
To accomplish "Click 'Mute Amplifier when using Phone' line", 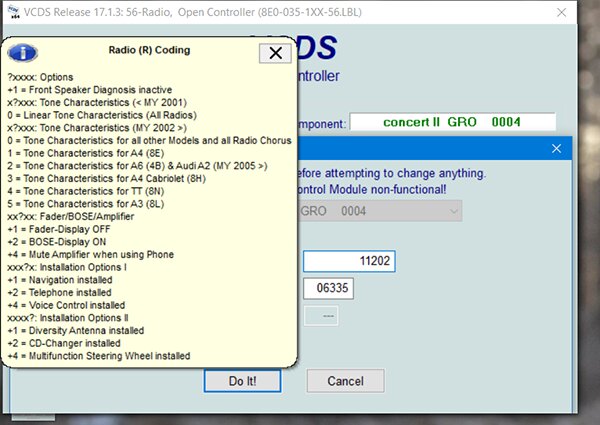I will [91, 255].
